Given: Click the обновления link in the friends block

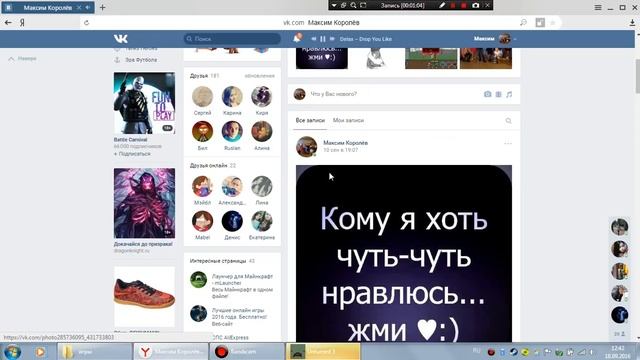Looking at the screenshot, I should pyautogui.click(x=260, y=76).
